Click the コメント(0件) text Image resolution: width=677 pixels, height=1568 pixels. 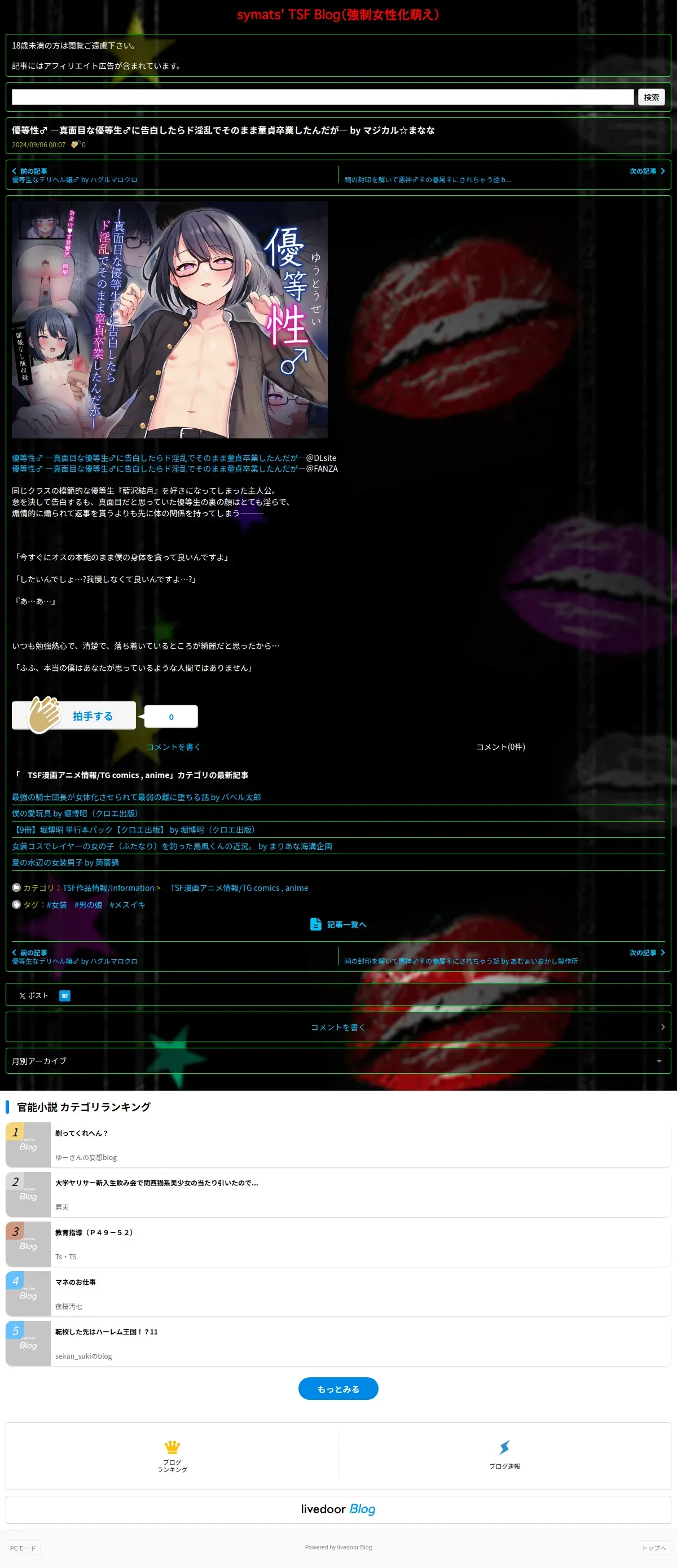click(x=500, y=747)
